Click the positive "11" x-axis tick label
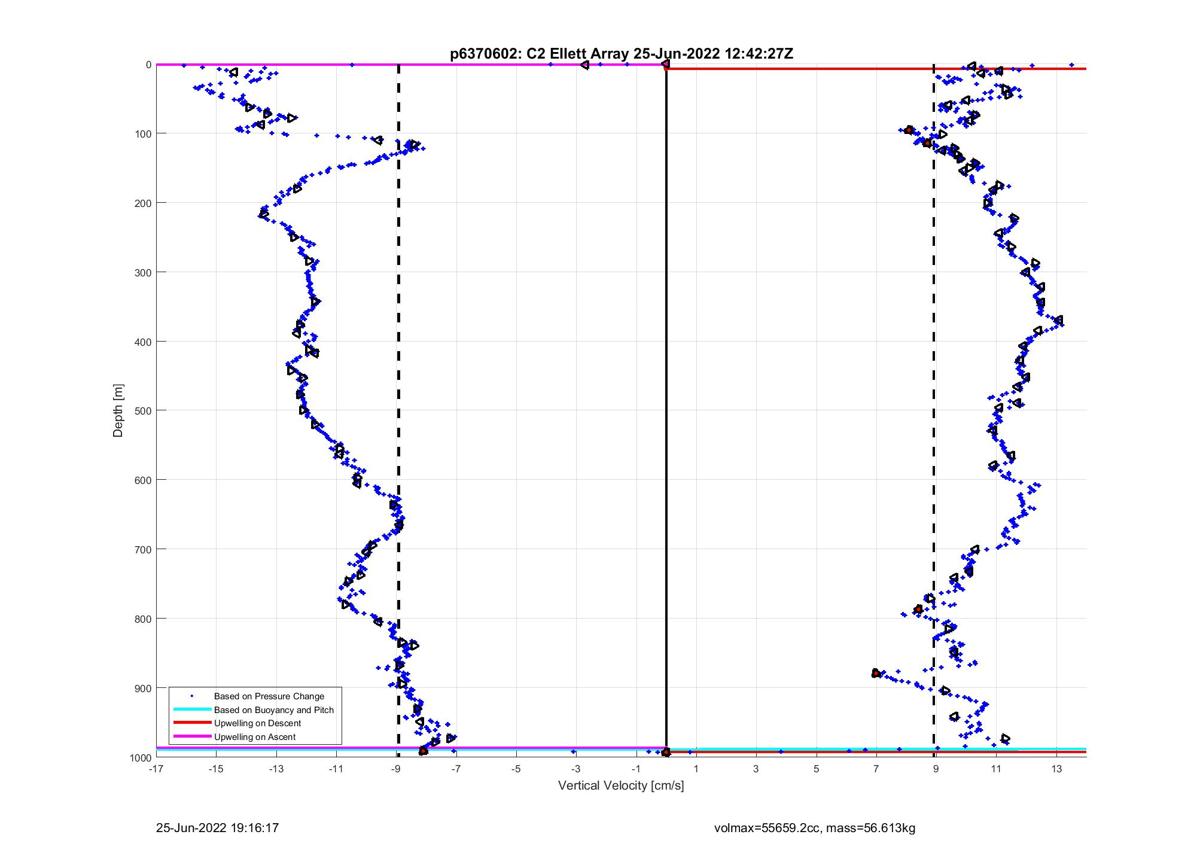Screen dimensions: 1200x851 (x=996, y=769)
